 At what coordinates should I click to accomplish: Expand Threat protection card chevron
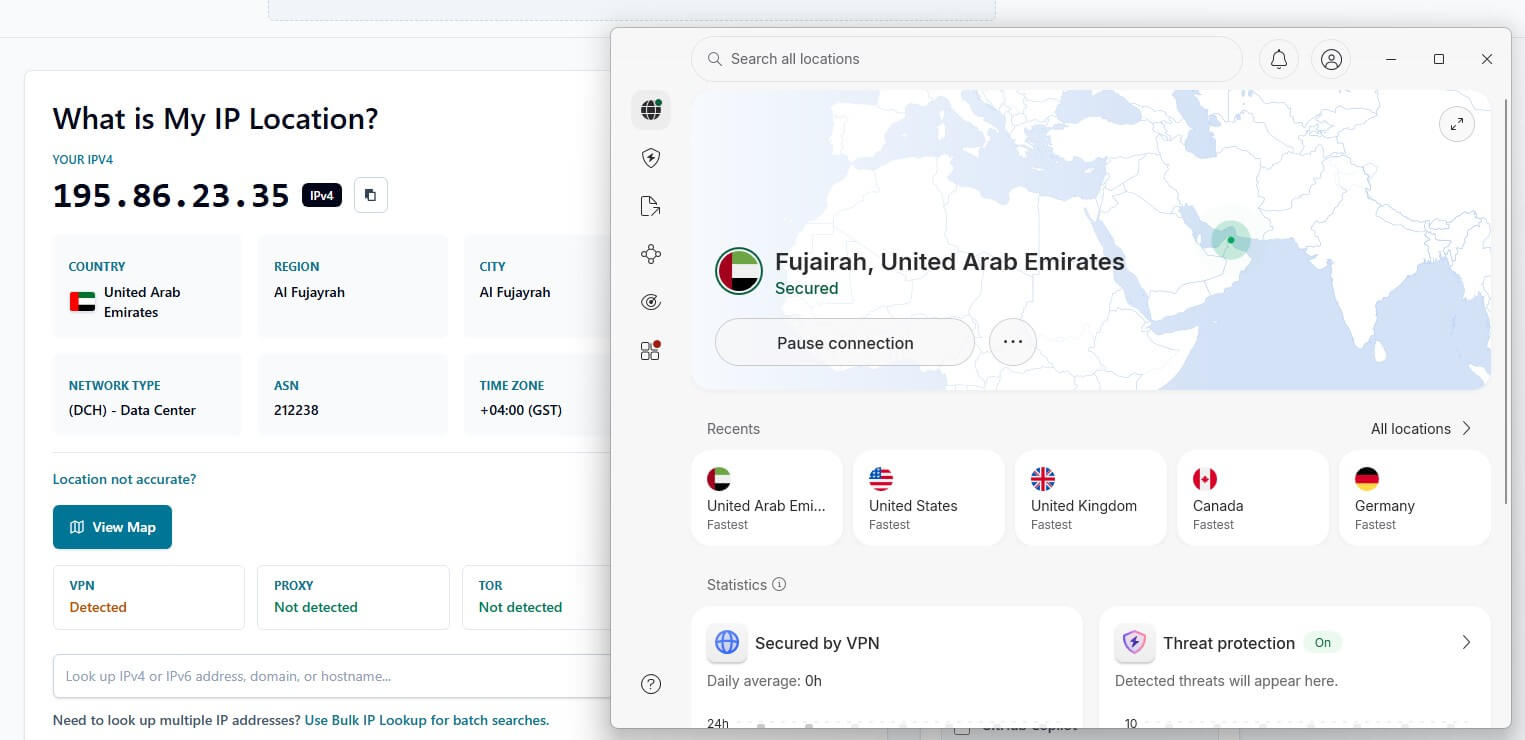coord(1466,643)
